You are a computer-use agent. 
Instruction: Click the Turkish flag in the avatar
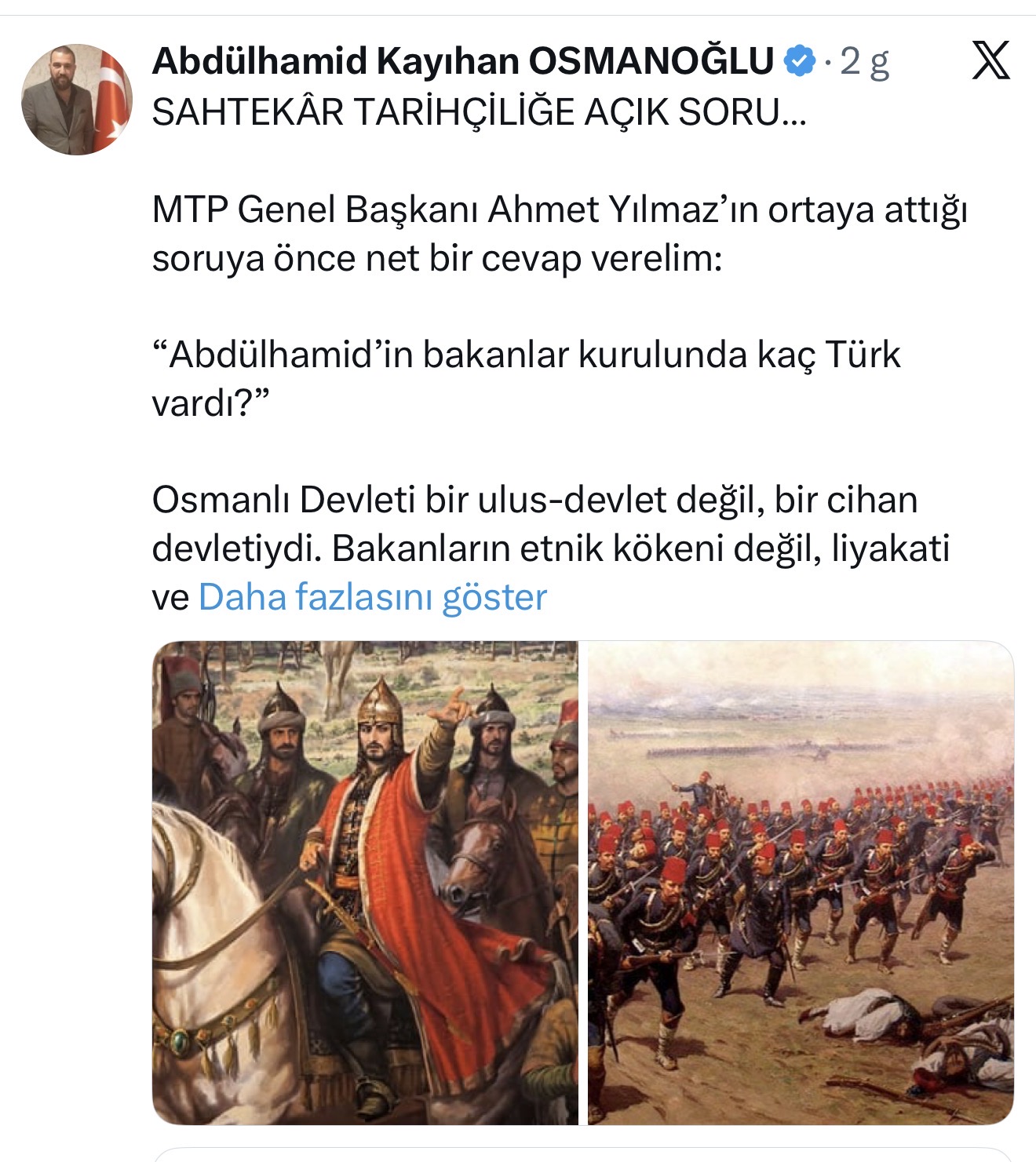(x=112, y=98)
